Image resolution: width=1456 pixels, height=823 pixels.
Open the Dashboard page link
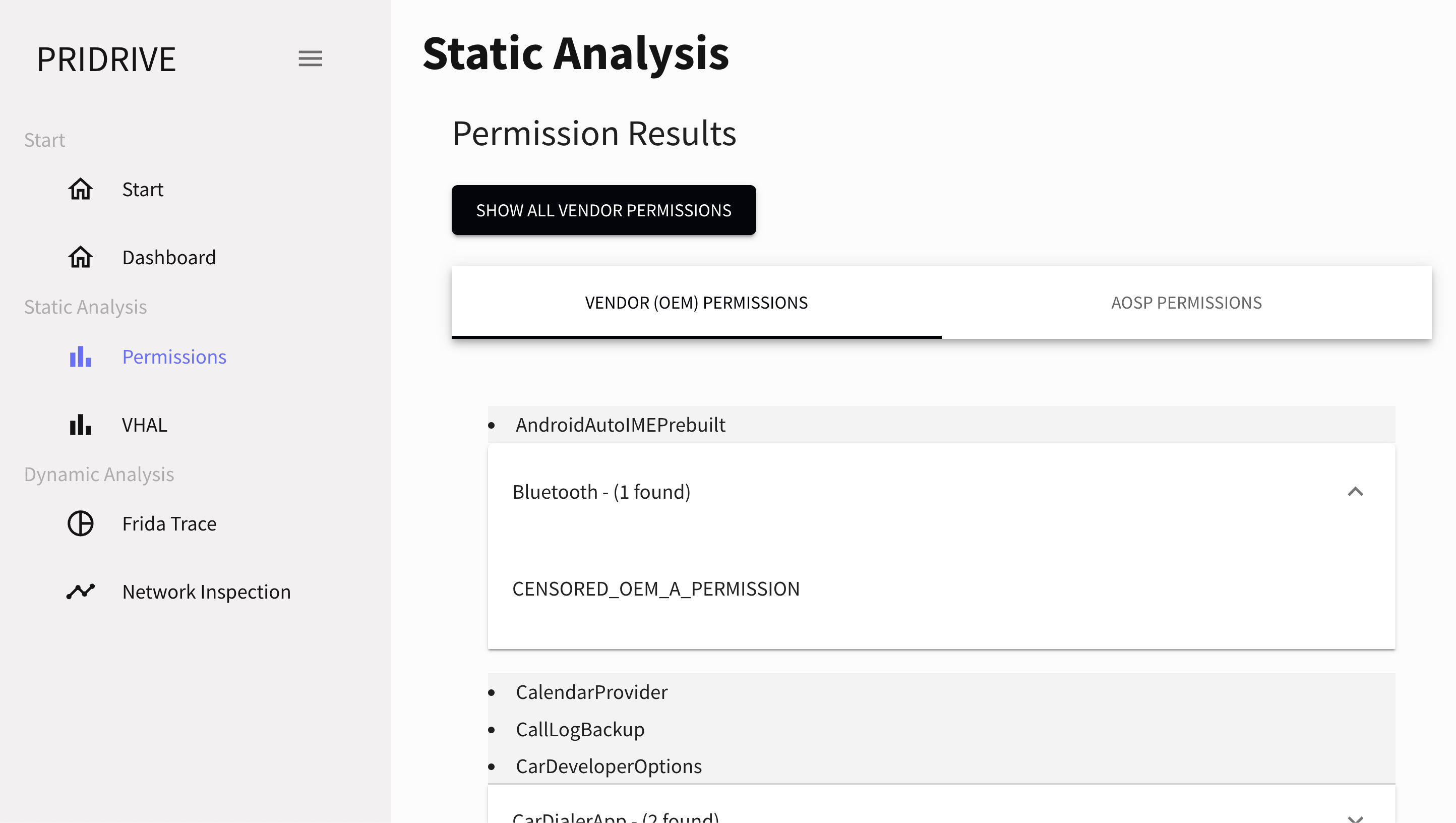click(169, 257)
